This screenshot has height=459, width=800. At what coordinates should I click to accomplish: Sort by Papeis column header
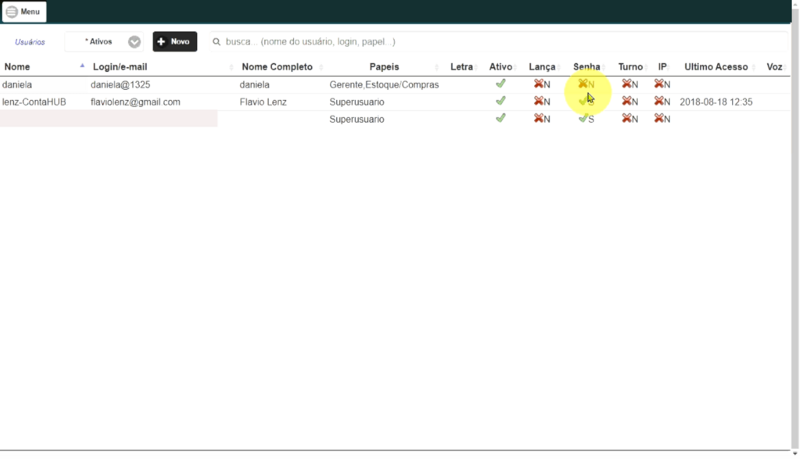coord(384,67)
